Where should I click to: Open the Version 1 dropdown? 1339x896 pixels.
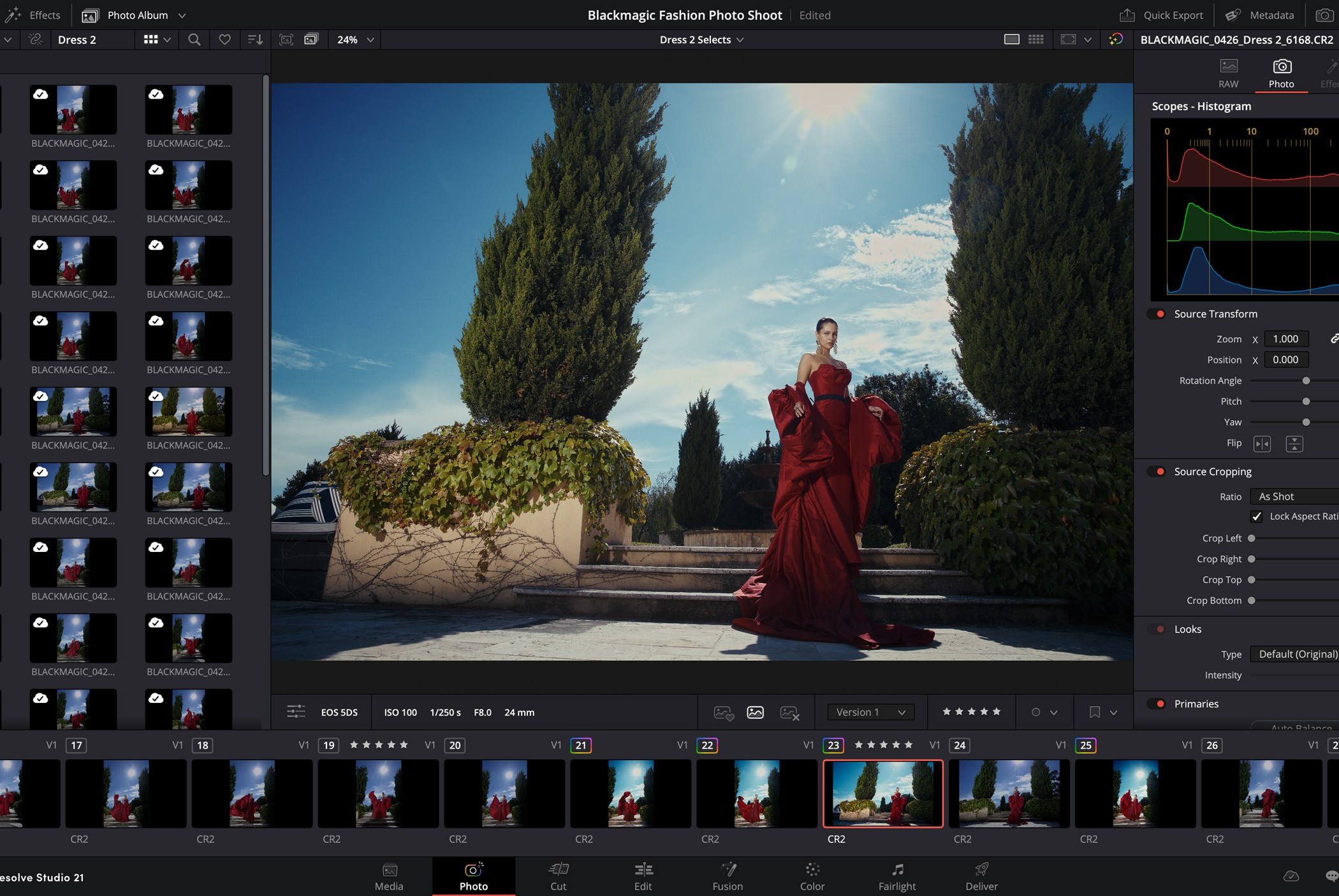(x=870, y=712)
